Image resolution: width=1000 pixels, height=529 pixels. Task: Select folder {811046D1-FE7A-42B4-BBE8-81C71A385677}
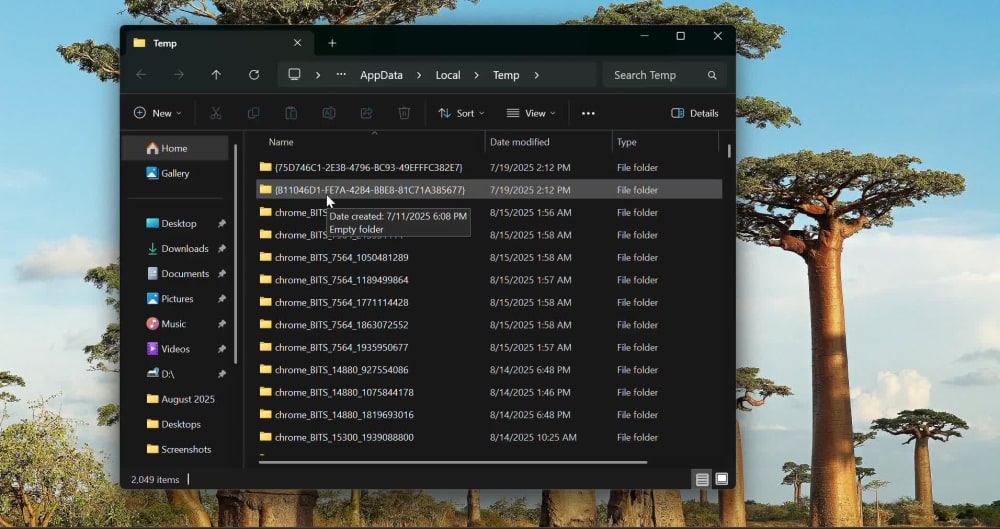pyautogui.click(x=489, y=190)
